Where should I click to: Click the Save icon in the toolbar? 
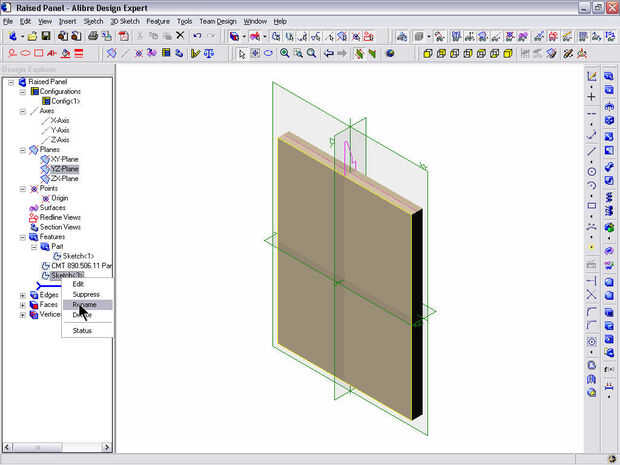pyautogui.click(x=46, y=36)
